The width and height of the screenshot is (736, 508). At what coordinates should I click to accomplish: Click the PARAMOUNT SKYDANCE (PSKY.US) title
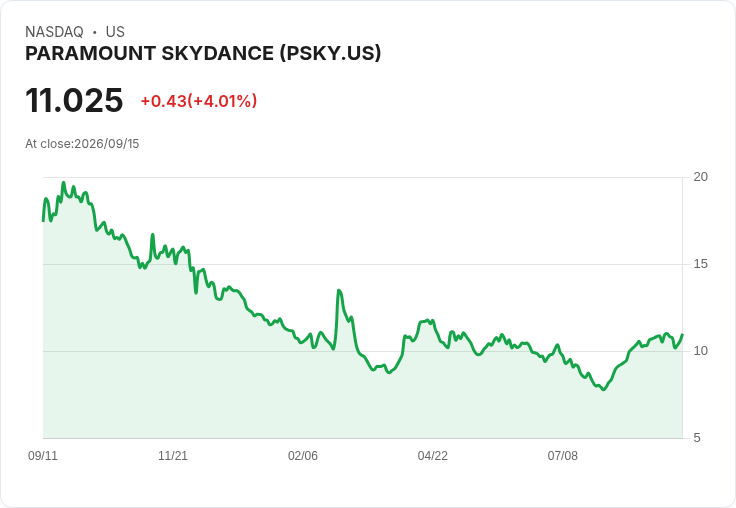203,54
